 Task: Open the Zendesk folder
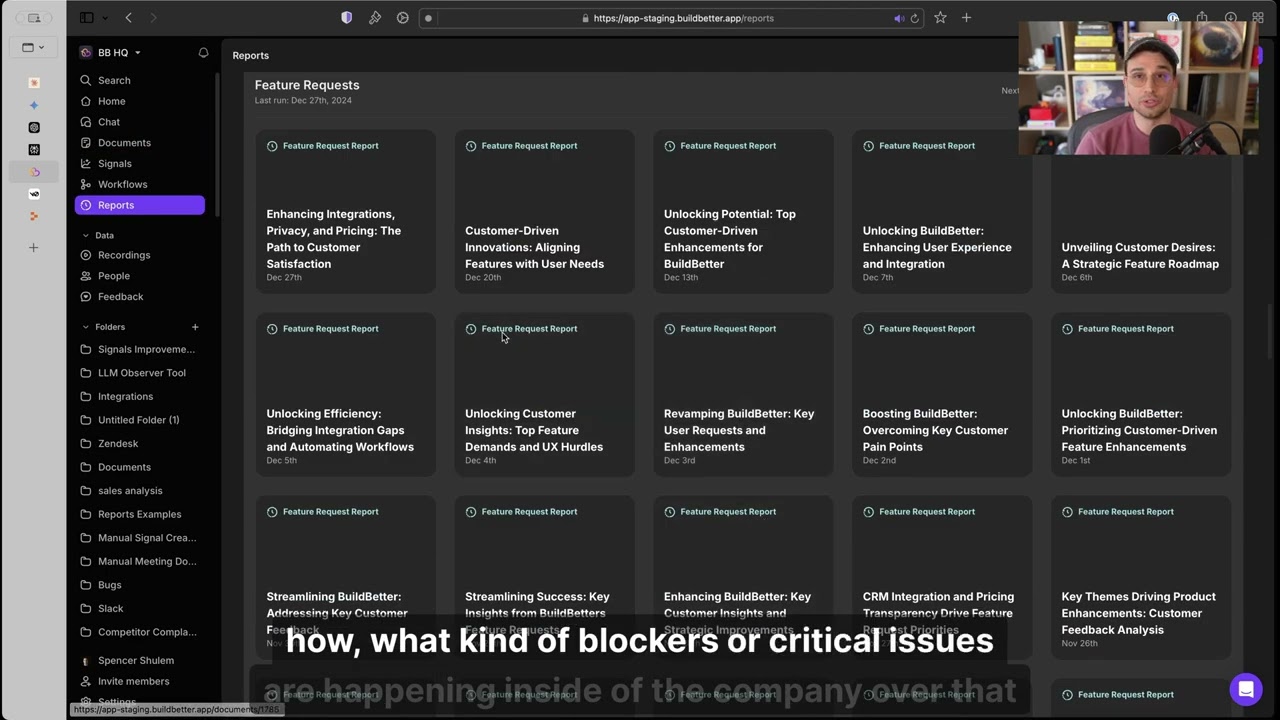click(140, 444)
